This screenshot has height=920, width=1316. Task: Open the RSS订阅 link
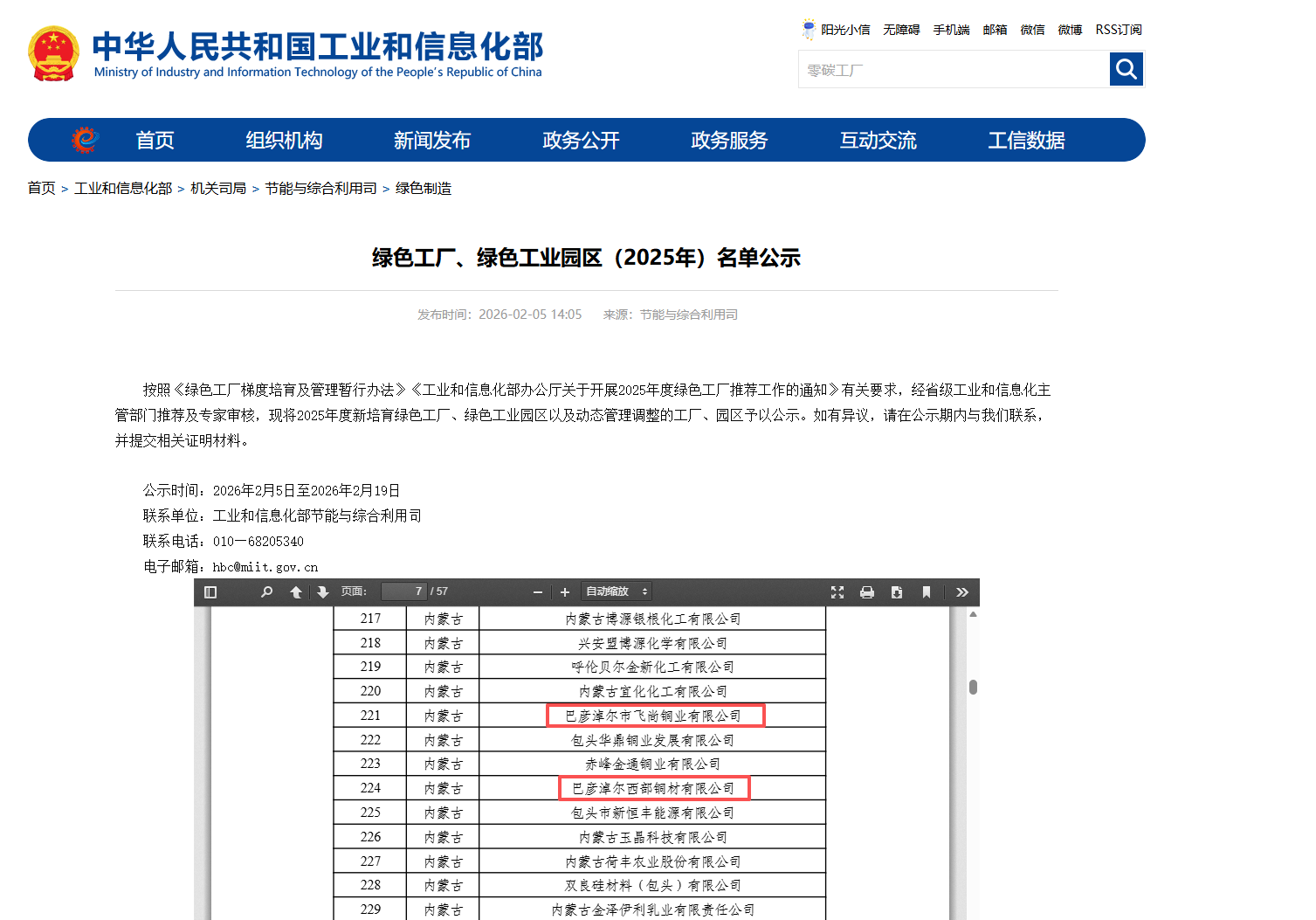1119,30
